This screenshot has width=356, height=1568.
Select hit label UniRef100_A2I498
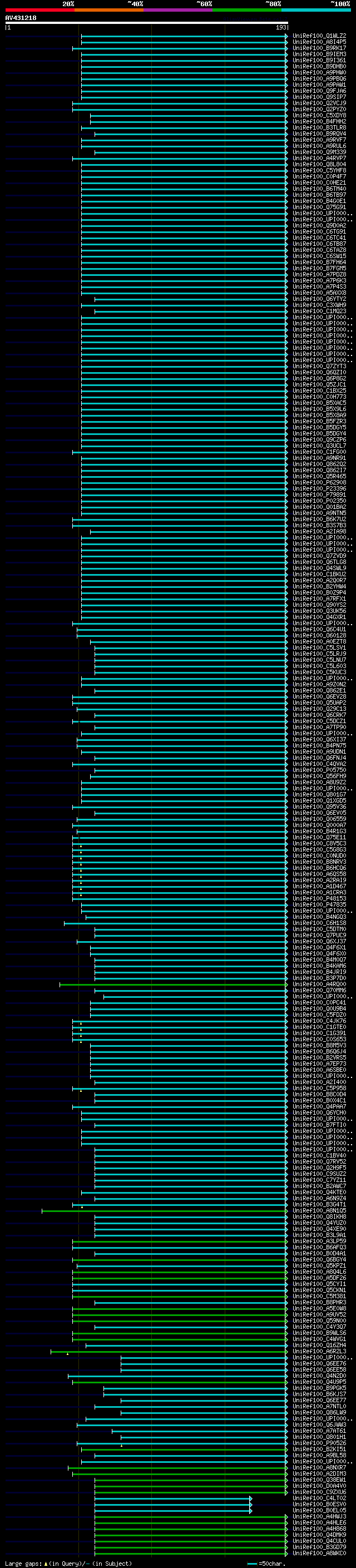click(x=319, y=531)
